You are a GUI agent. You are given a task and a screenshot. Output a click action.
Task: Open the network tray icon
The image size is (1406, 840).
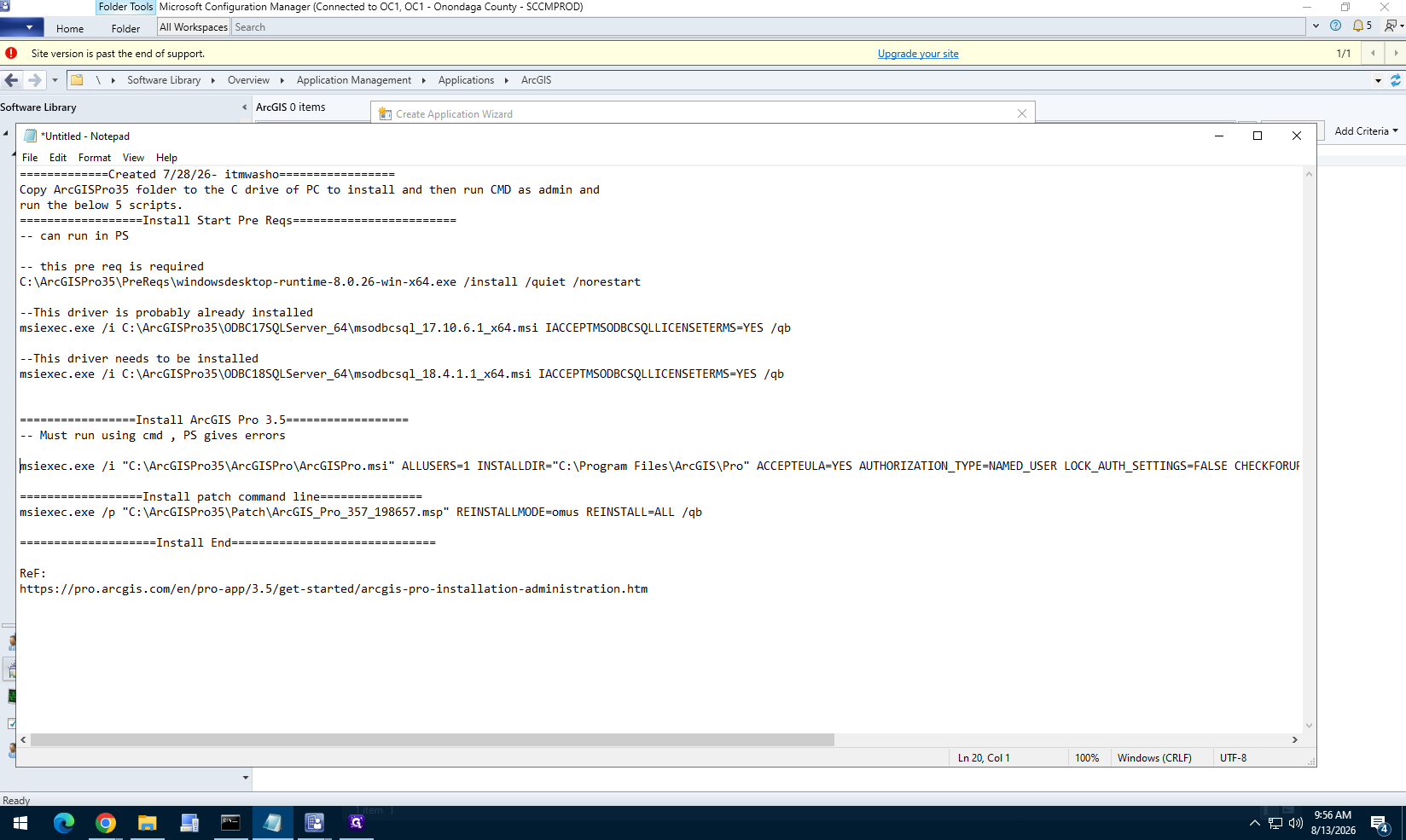[1275, 823]
